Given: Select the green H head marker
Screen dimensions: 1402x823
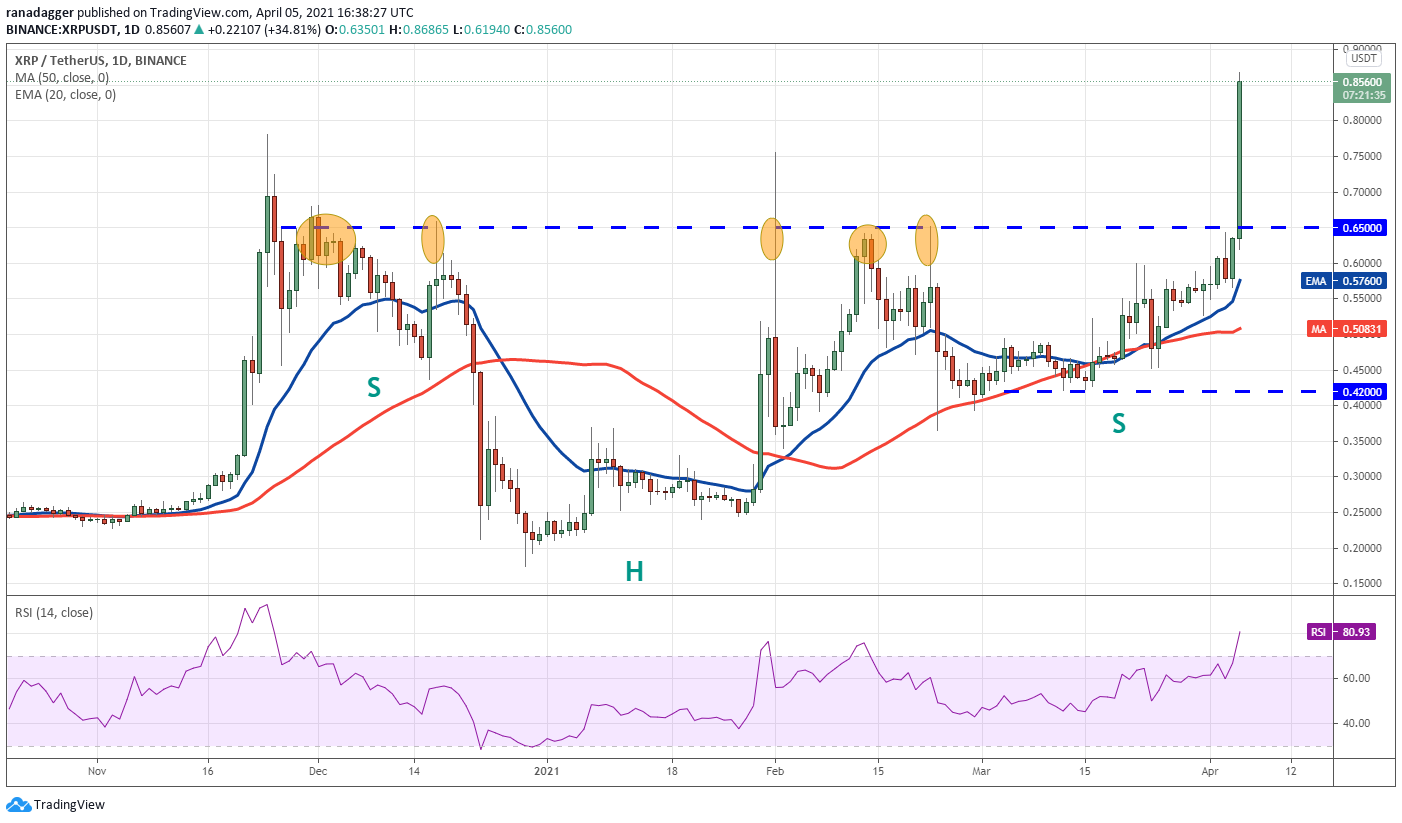Looking at the screenshot, I should click(634, 571).
